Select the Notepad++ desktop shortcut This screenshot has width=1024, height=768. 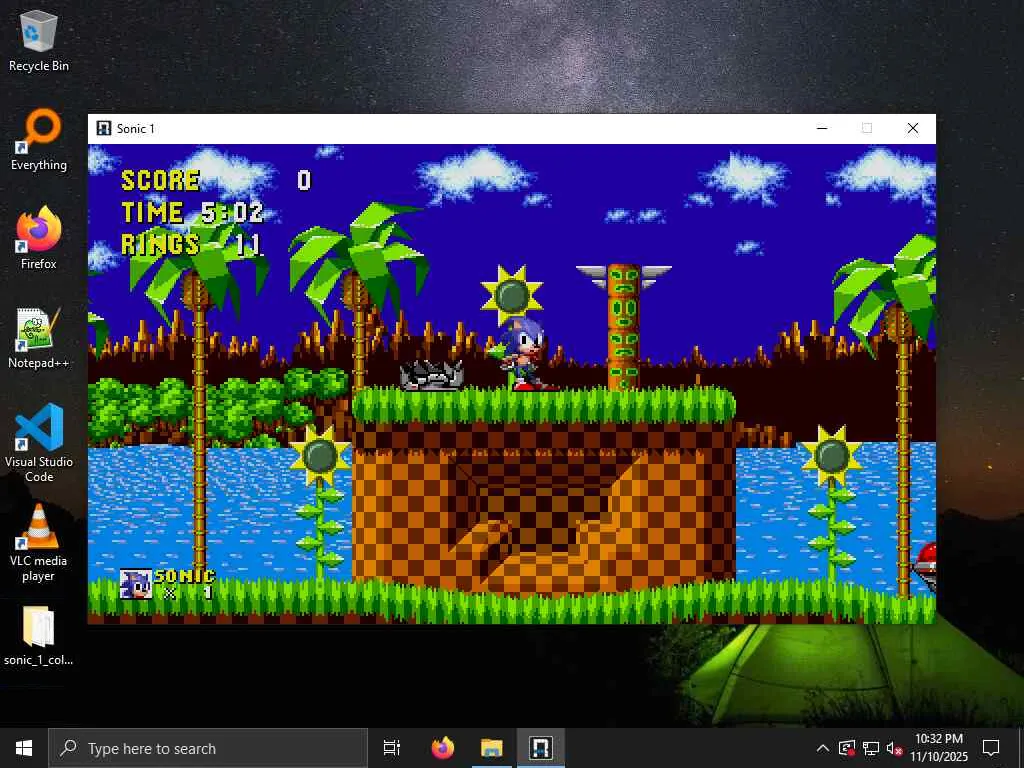pos(39,338)
